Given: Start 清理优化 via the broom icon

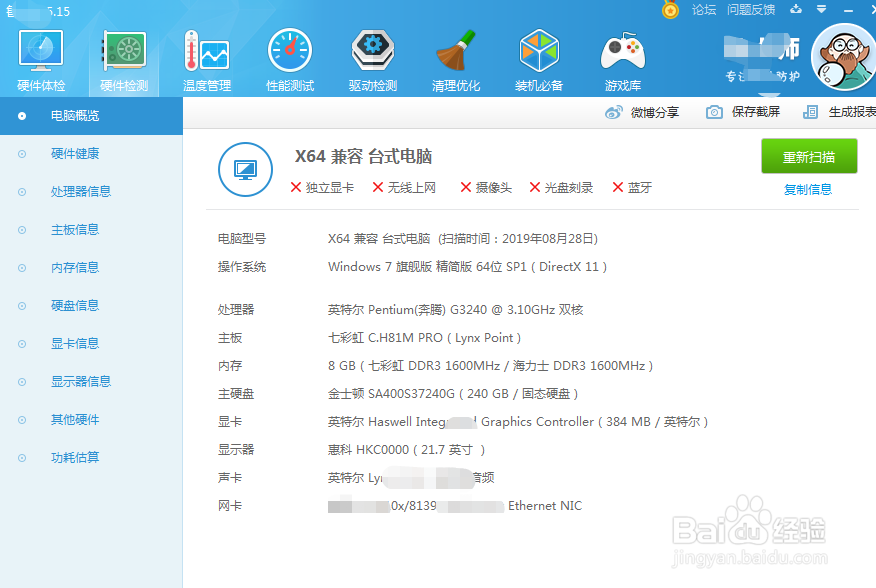Looking at the screenshot, I should (455, 50).
